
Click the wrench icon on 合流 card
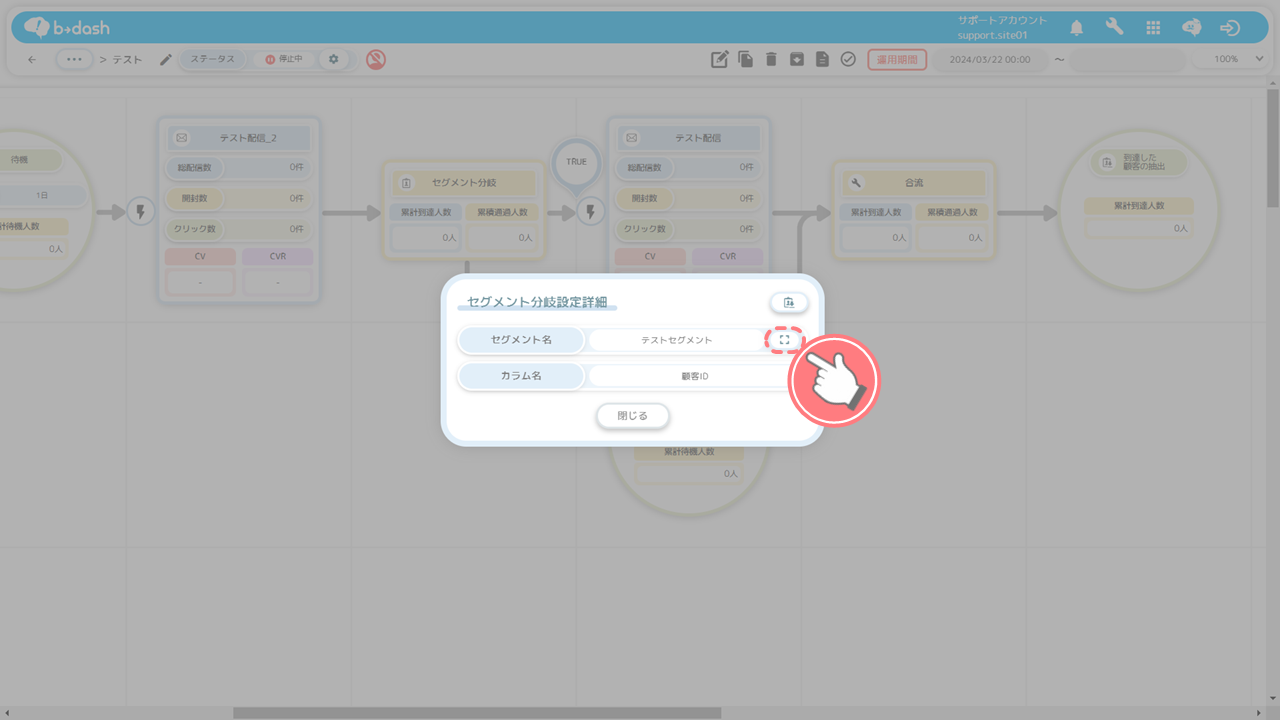856,183
